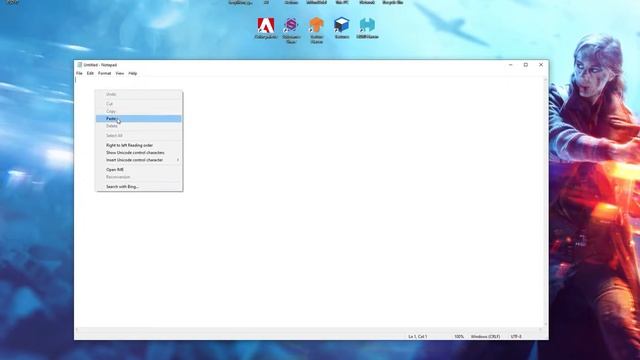Click the Ln 1, Col 1 status bar entry

[x=418, y=337]
